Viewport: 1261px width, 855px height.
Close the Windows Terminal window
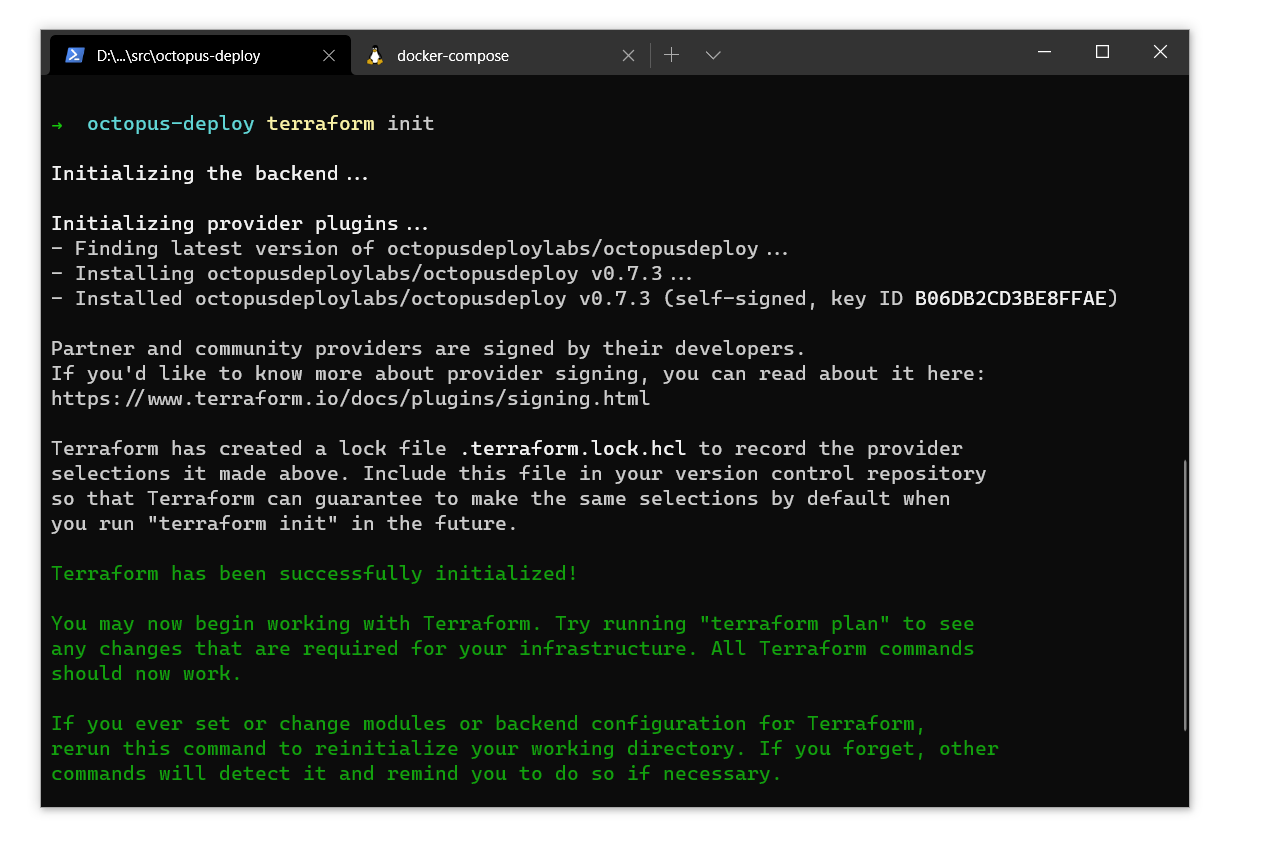[x=1160, y=52]
